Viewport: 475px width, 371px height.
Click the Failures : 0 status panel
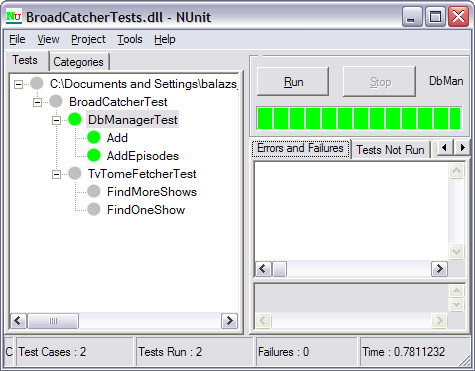(x=306, y=352)
